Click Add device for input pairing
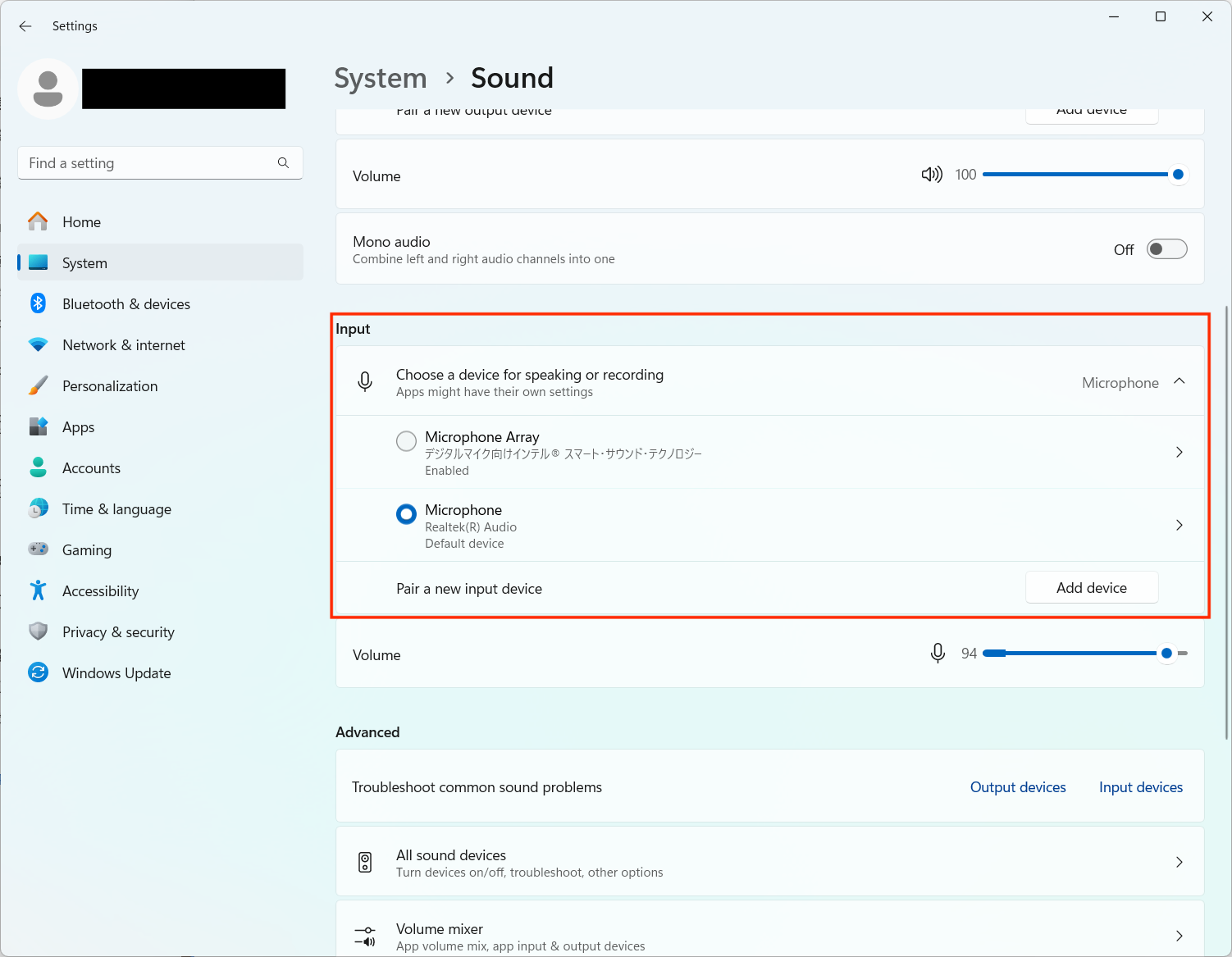 pos(1091,588)
